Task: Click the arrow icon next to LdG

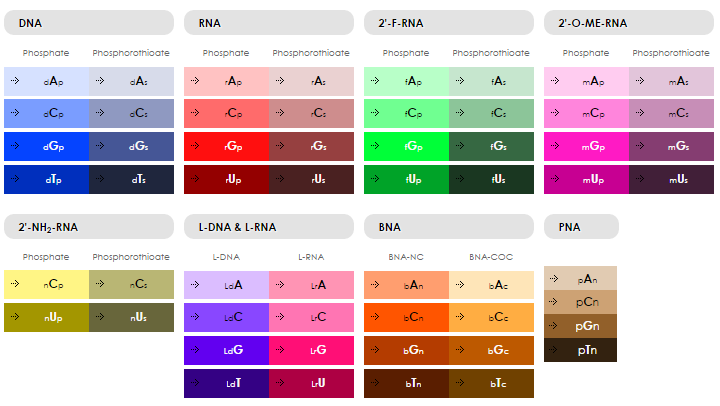Action: coord(195,350)
